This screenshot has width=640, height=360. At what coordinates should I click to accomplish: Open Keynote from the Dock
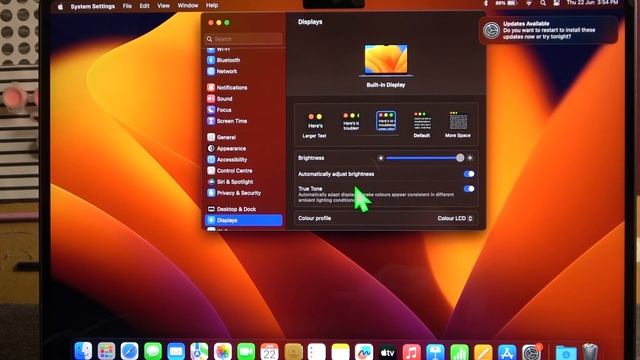click(x=436, y=351)
